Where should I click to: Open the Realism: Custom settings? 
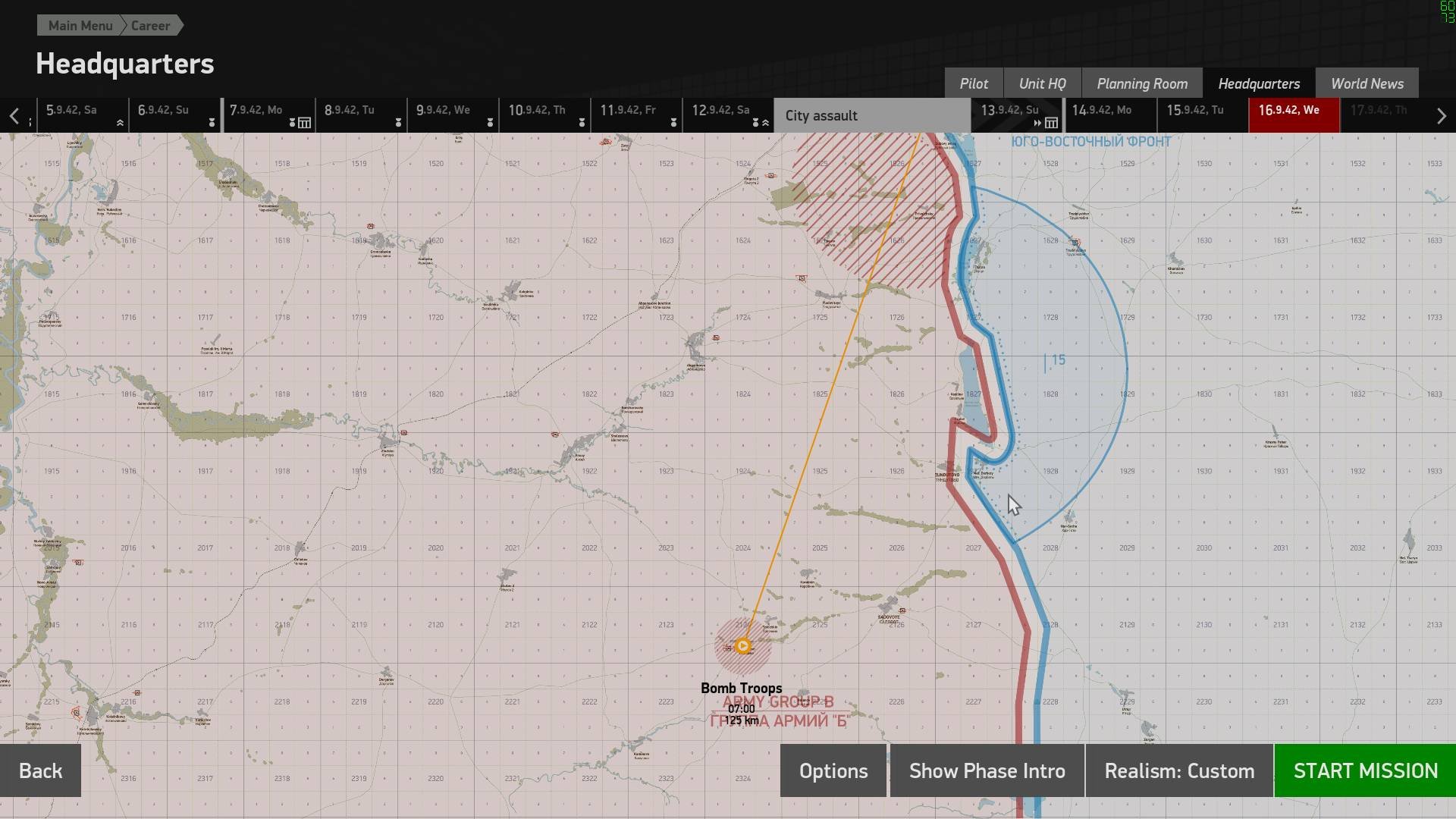pyautogui.click(x=1179, y=770)
